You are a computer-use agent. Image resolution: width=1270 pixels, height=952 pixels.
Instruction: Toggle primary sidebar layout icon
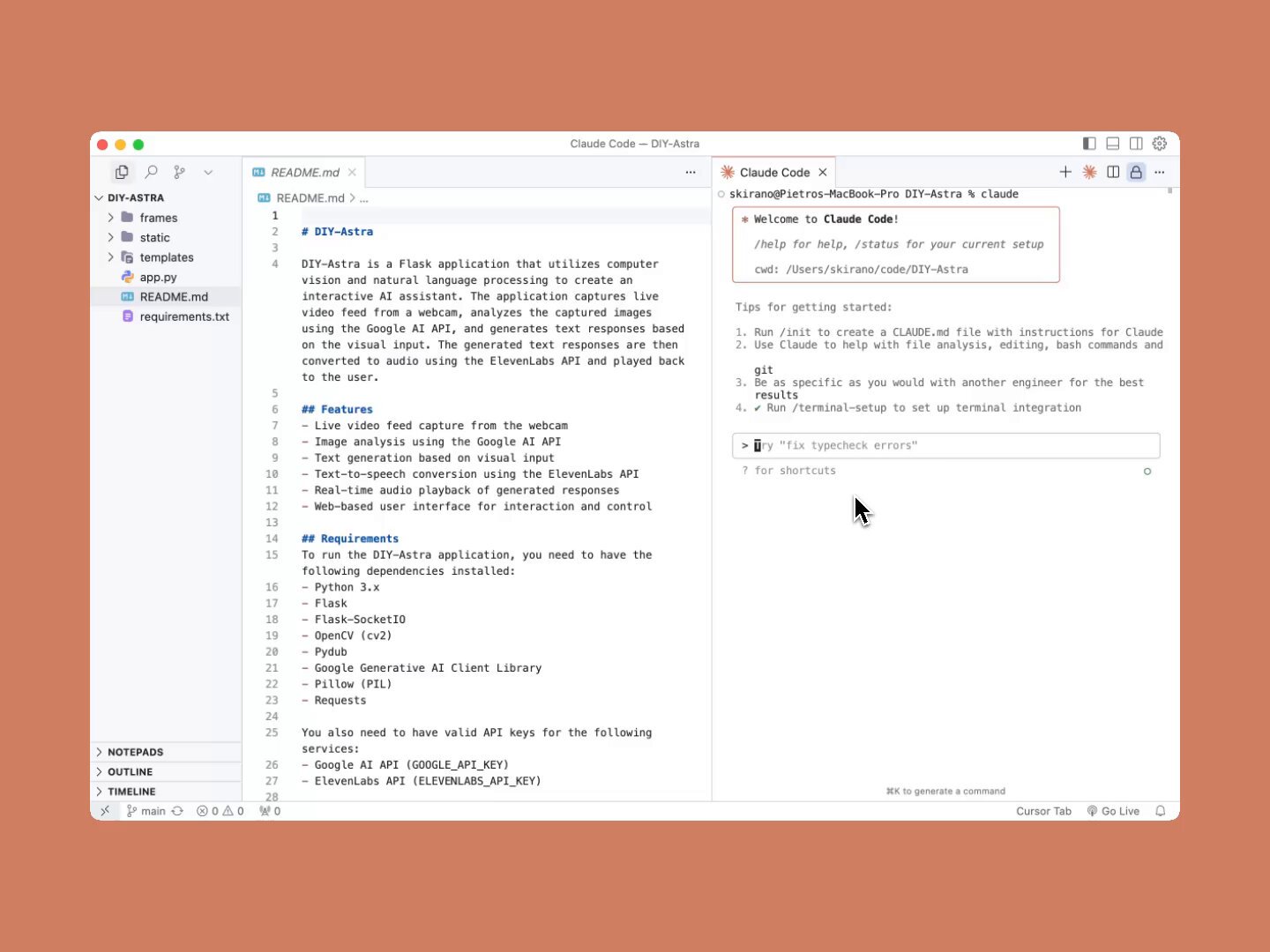tap(1089, 144)
